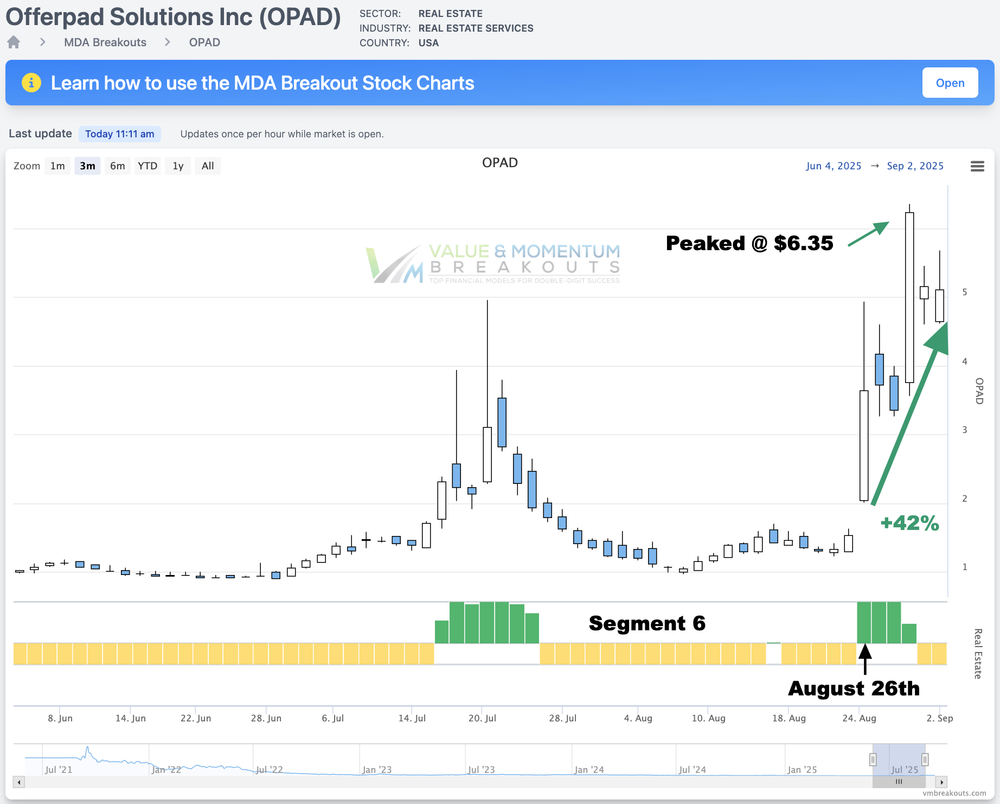Set zoom range to 1m
The height and width of the screenshot is (804, 1000).
(x=58, y=166)
